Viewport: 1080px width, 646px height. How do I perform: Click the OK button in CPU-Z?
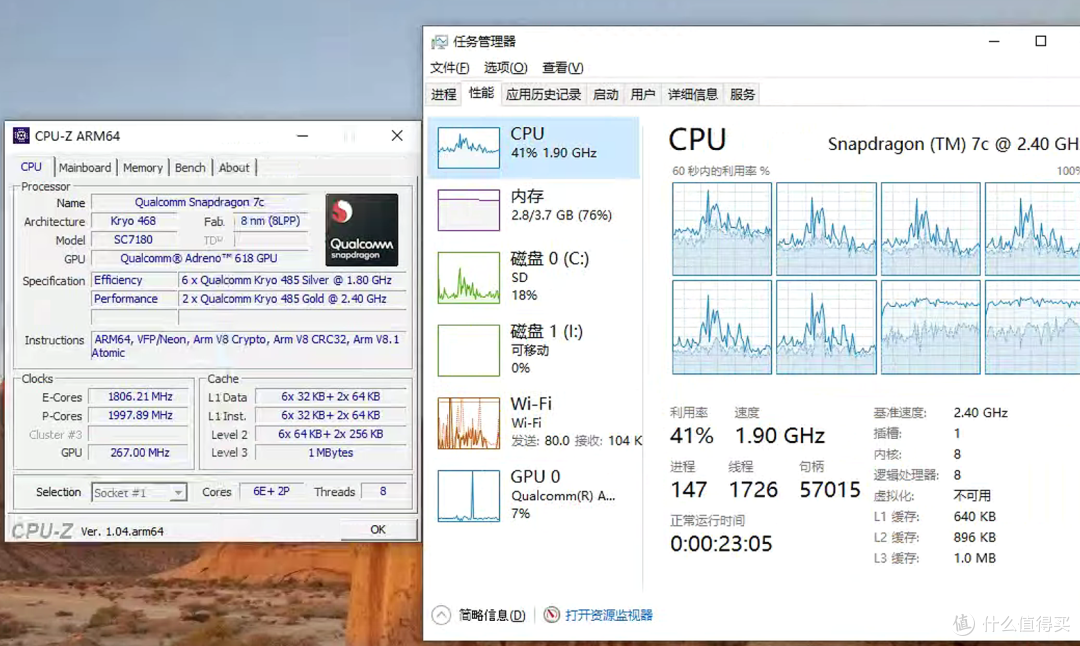pos(377,530)
